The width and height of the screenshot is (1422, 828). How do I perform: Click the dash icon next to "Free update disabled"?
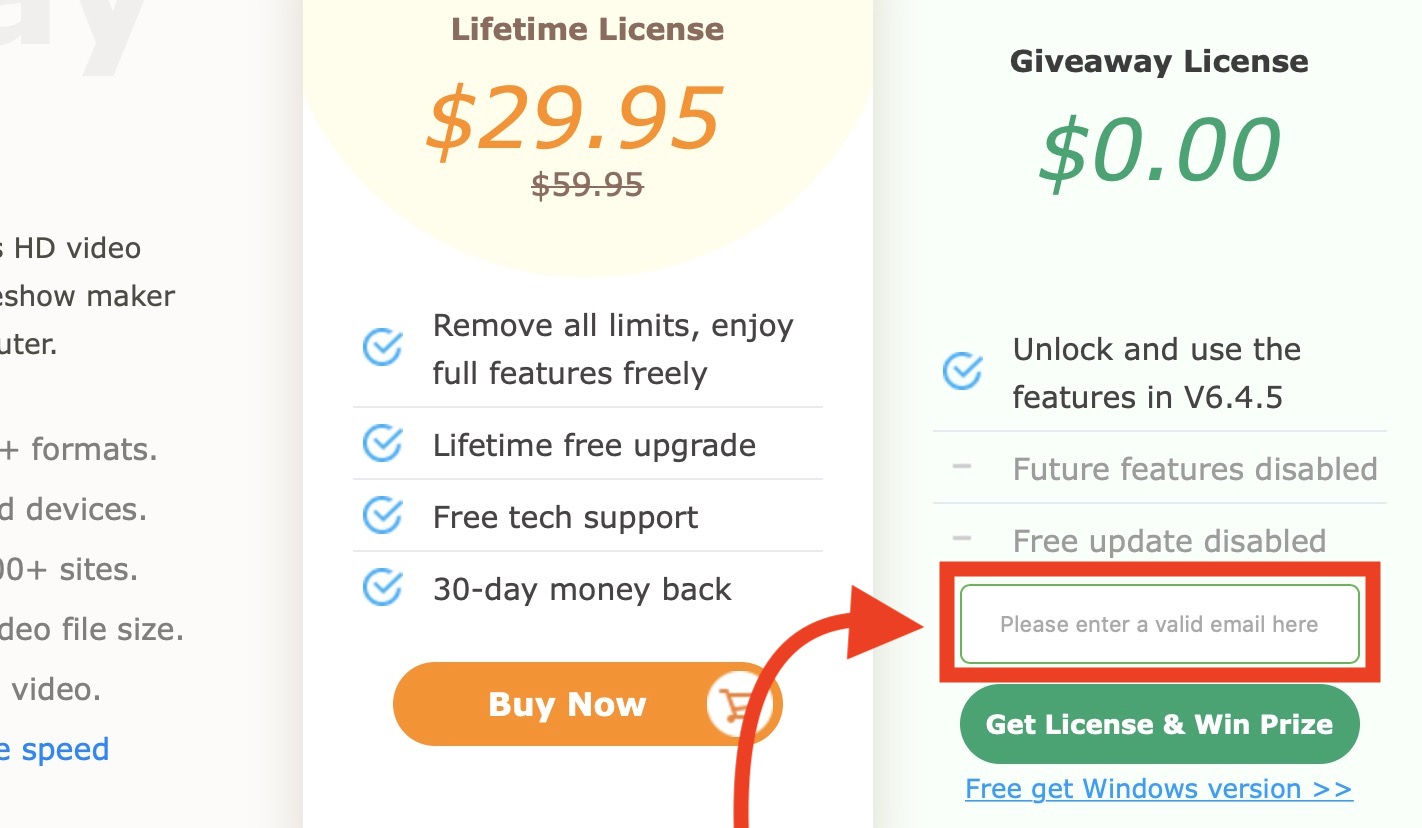click(x=962, y=539)
